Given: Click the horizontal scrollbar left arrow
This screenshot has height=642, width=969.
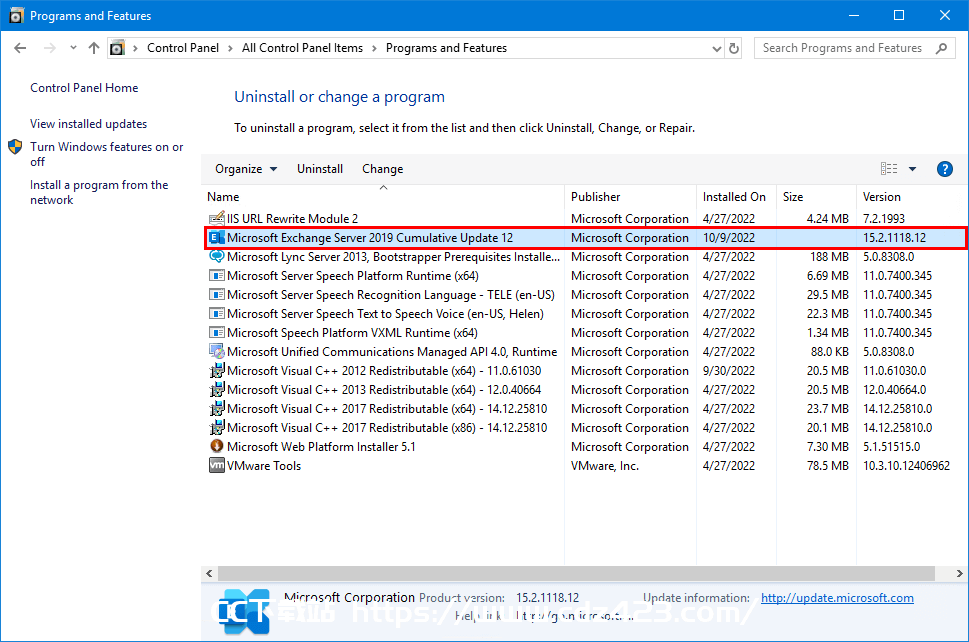Looking at the screenshot, I should 209,573.
